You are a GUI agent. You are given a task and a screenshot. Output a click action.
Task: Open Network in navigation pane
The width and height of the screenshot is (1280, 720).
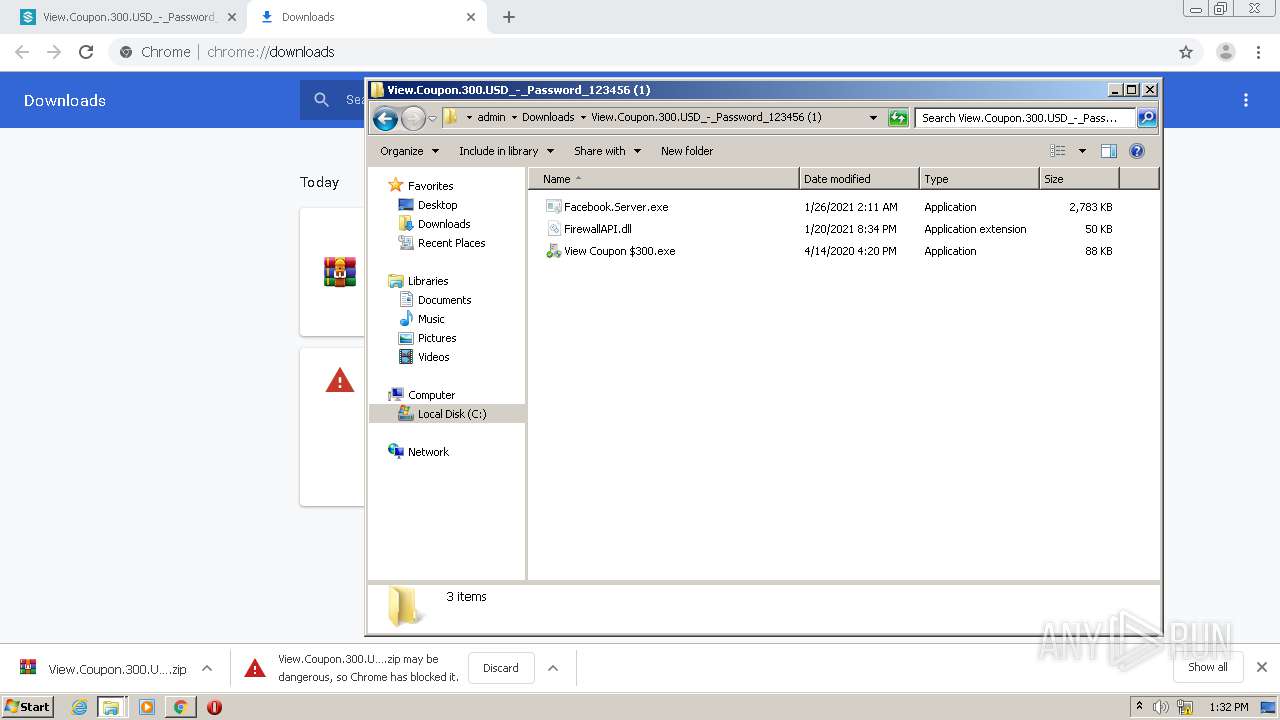pyautogui.click(x=428, y=452)
